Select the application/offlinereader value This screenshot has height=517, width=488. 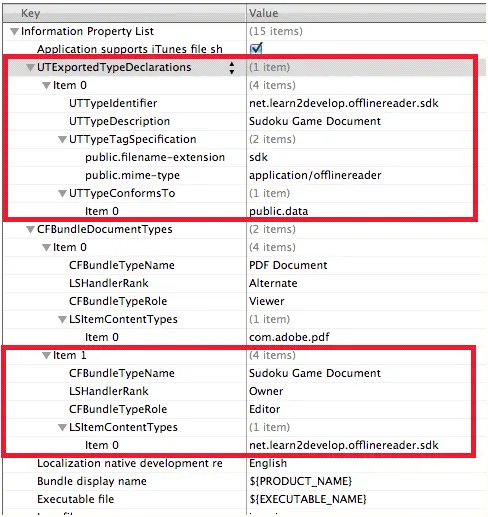(x=315, y=175)
